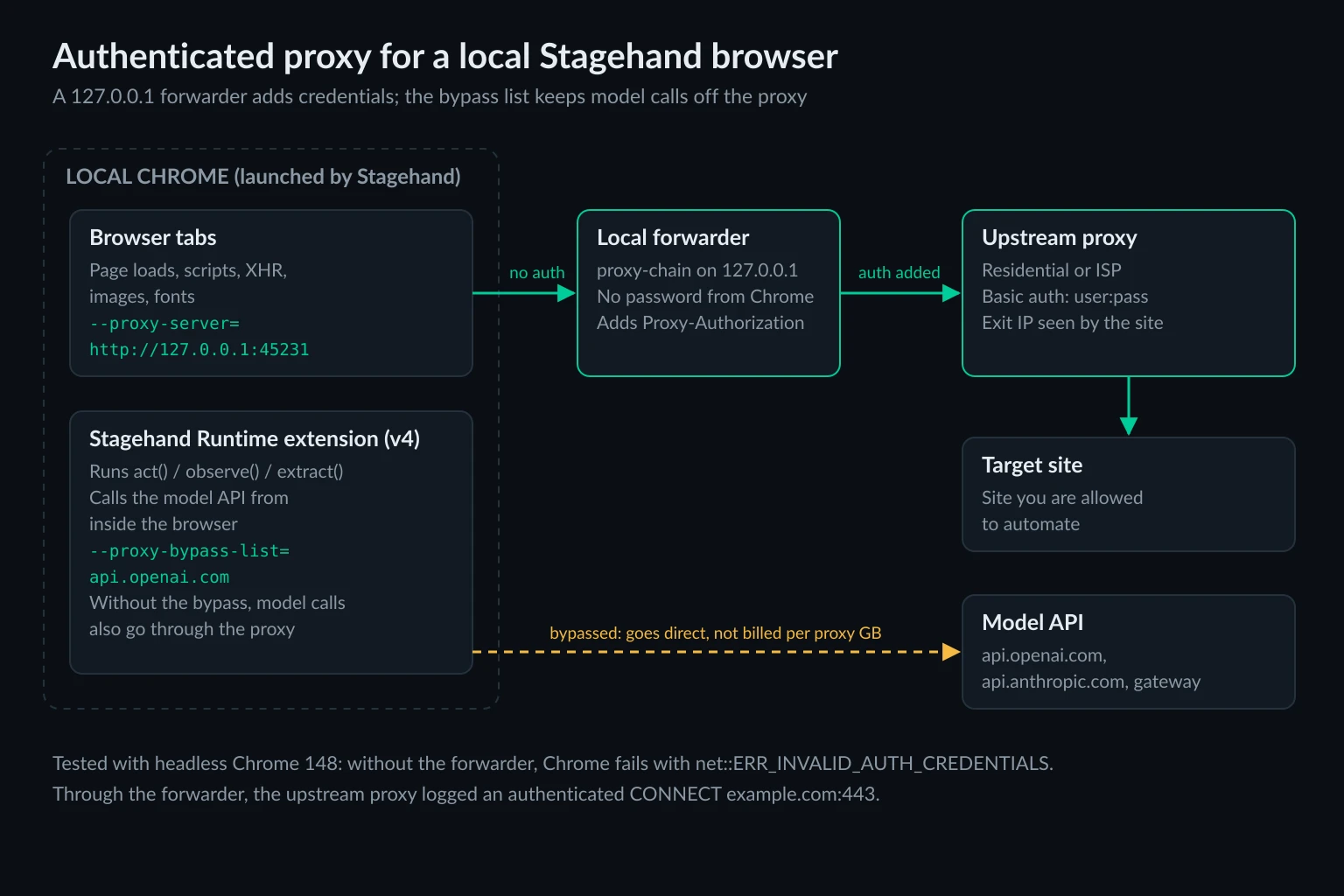Click "No password from Chrome" line
The image size is (1344, 896).
pos(705,297)
